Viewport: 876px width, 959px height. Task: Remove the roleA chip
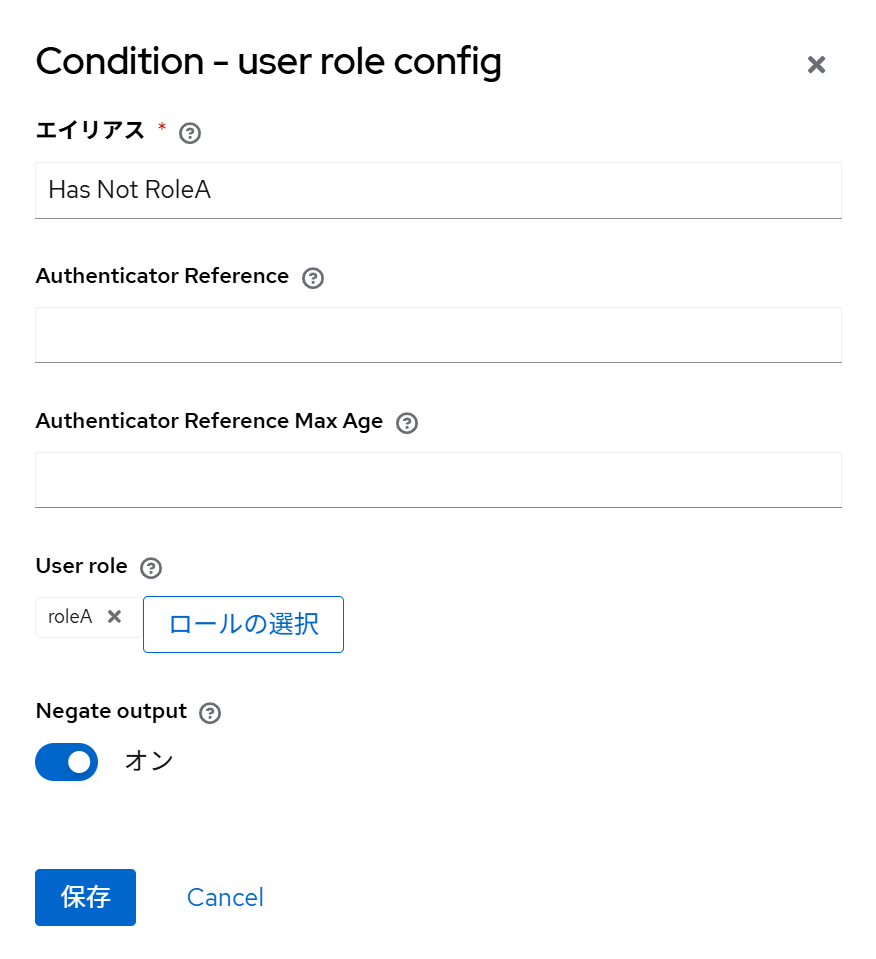coord(114,617)
